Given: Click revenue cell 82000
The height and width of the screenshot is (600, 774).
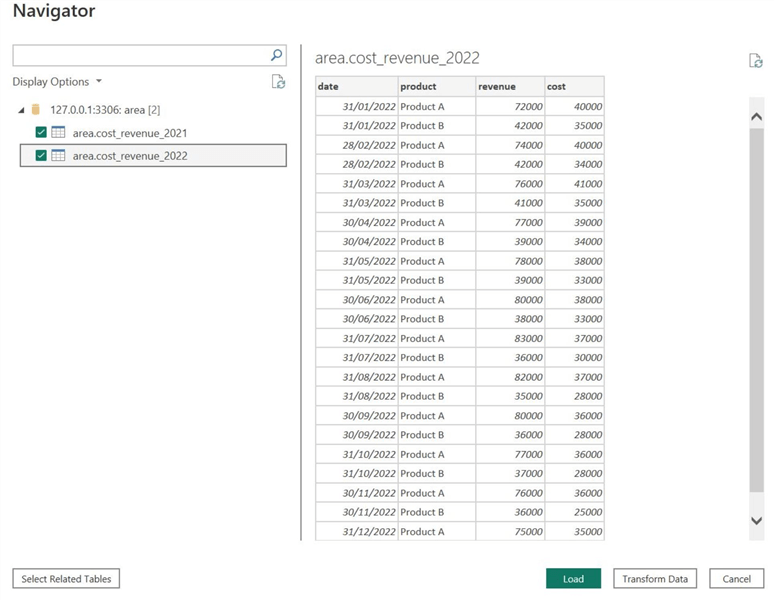Looking at the screenshot, I should coord(510,377).
